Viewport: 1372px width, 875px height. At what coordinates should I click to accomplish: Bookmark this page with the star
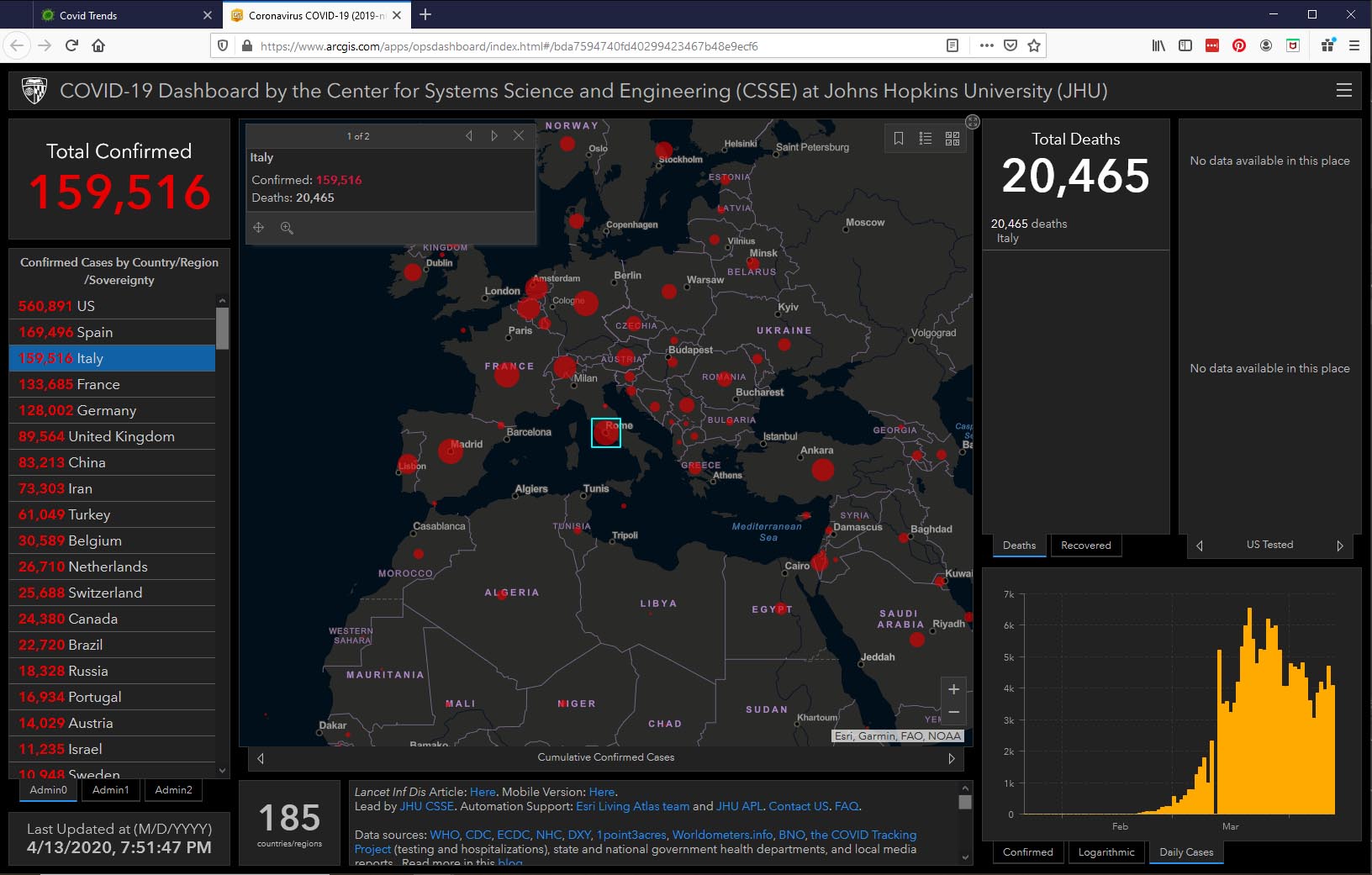(1034, 45)
